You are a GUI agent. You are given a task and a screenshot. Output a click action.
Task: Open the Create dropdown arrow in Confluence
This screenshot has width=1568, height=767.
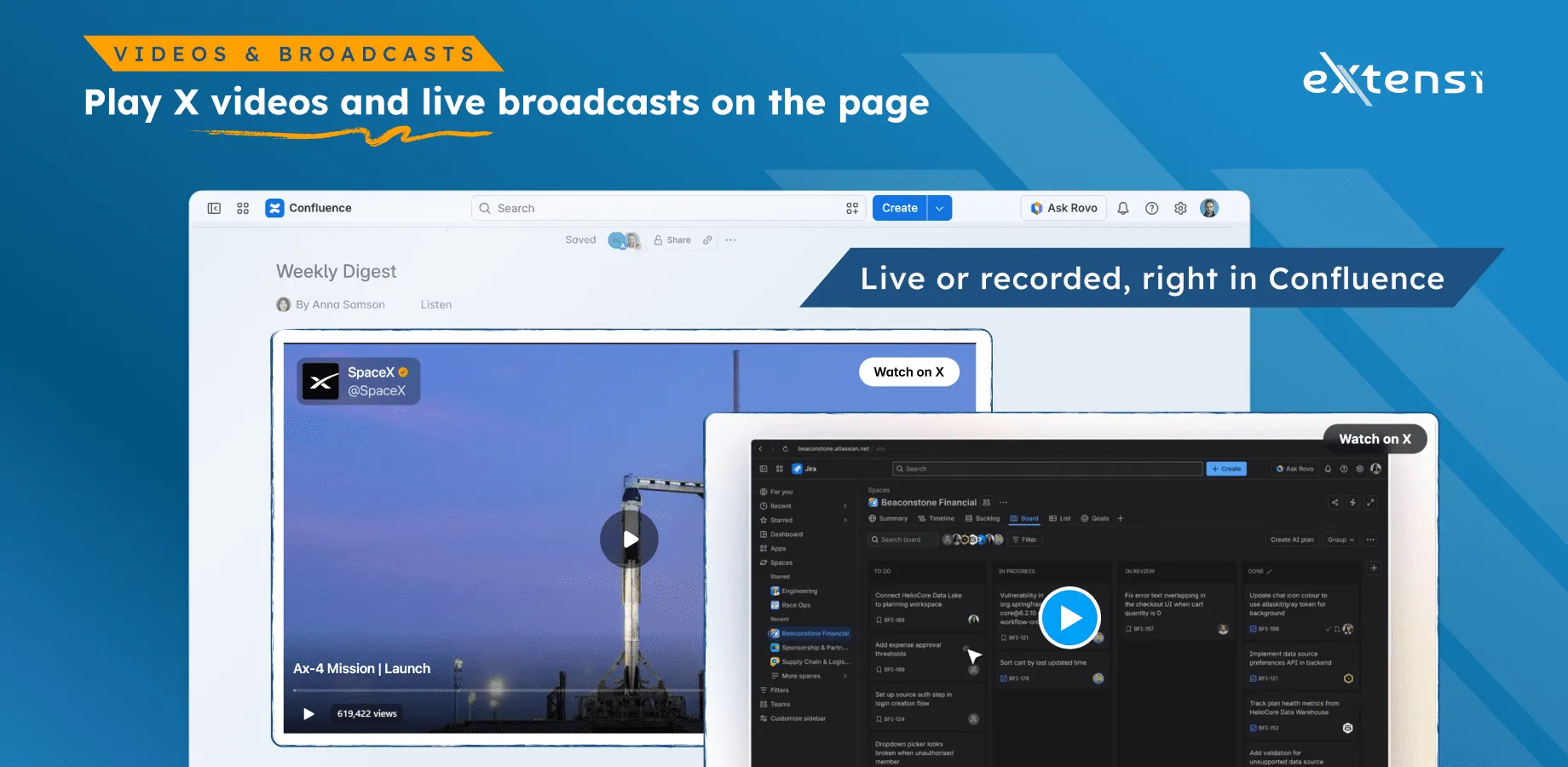[940, 208]
